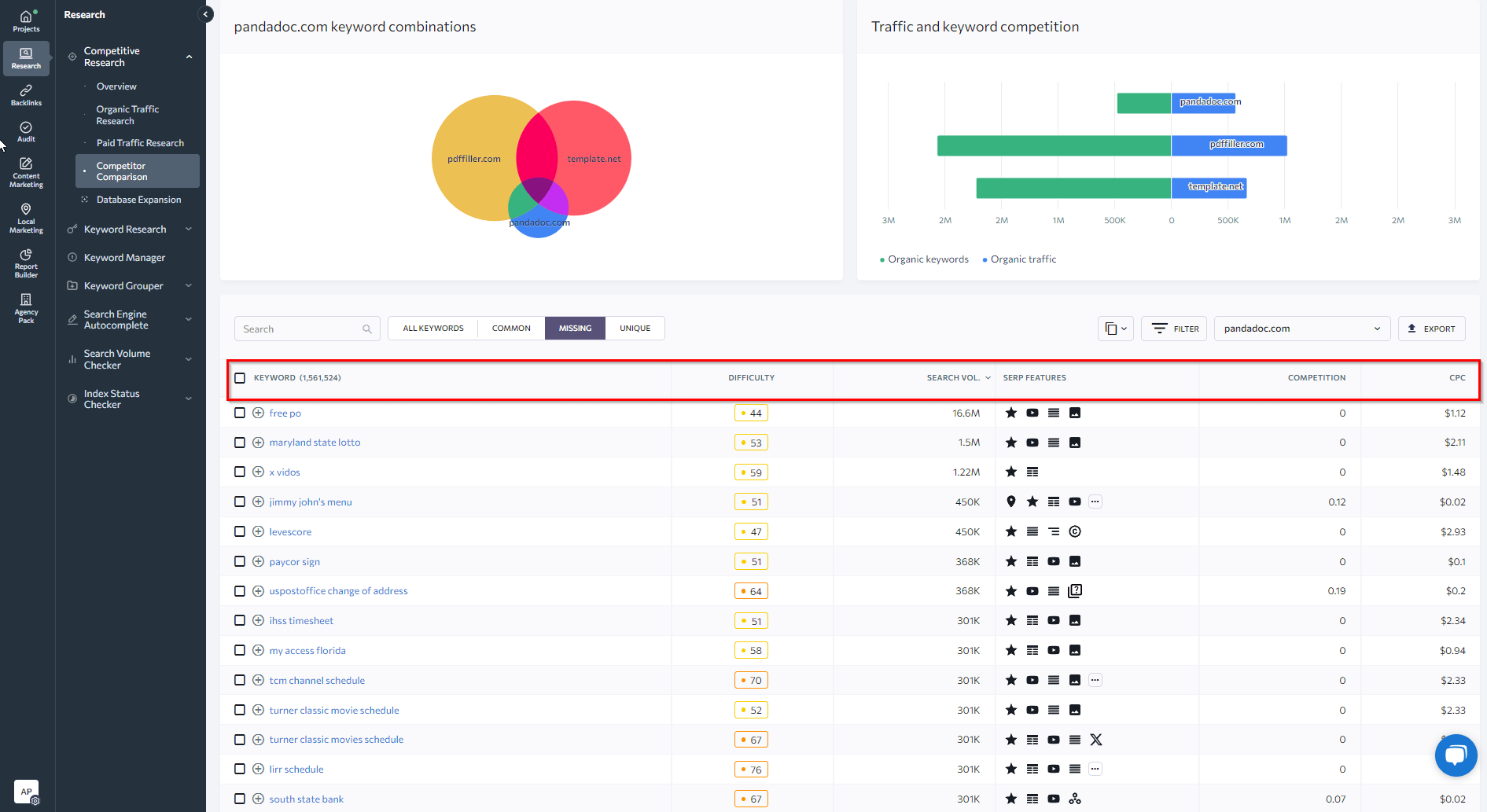This screenshot has width=1487, height=812.
Task: Check the checkbox for 'lirr schedule' row
Action: [x=240, y=769]
